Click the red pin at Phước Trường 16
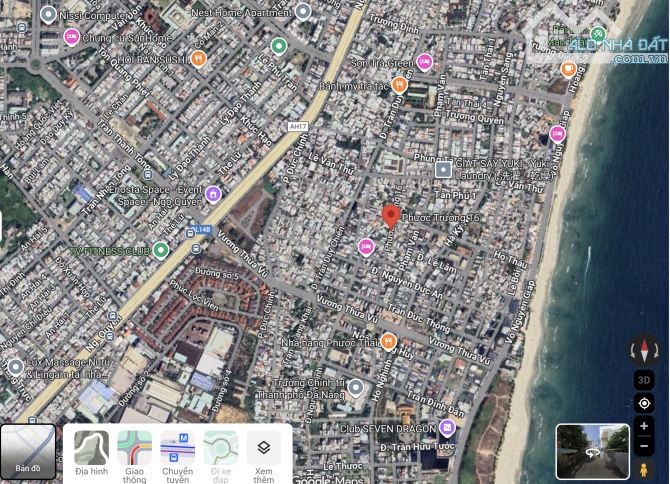The image size is (670, 484). pos(391,215)
